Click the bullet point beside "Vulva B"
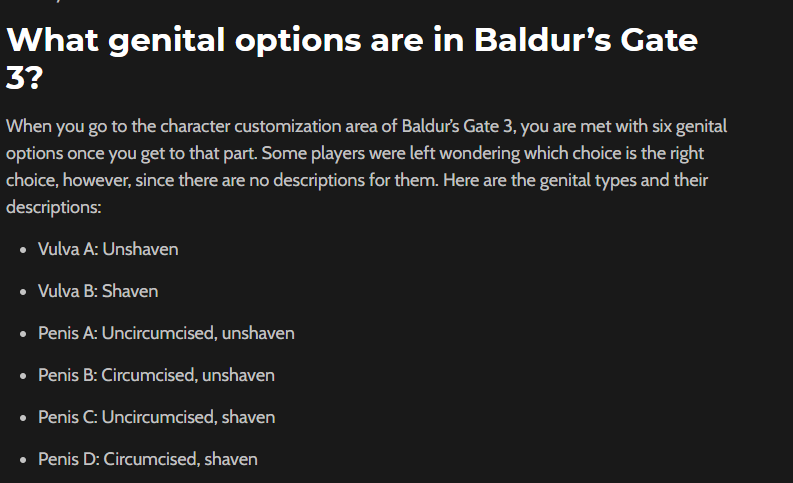The height and width of the screenshot is (483, 793). tap(22, 292)
